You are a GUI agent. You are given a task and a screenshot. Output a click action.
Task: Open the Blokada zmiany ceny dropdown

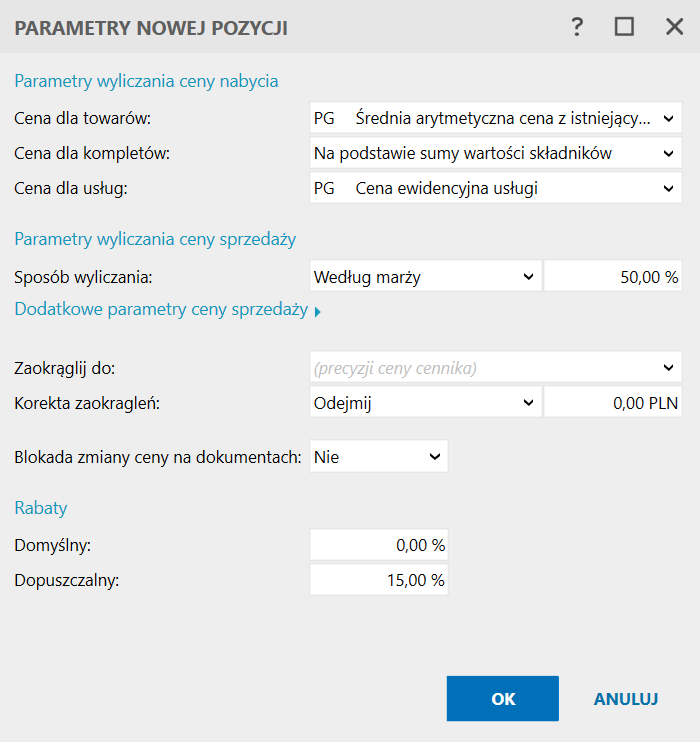pyautogui.click(x=379, y=456)
